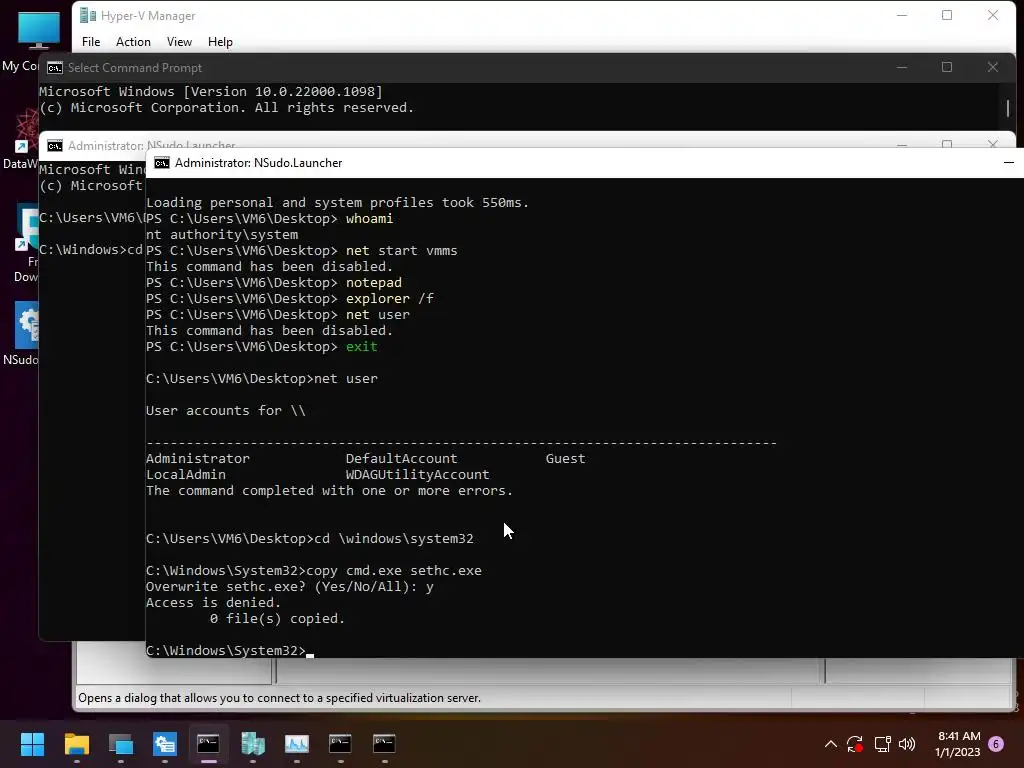1024x768 pixels.
Task: Click the 'net start vmms' command text
Action: (402, 251)
